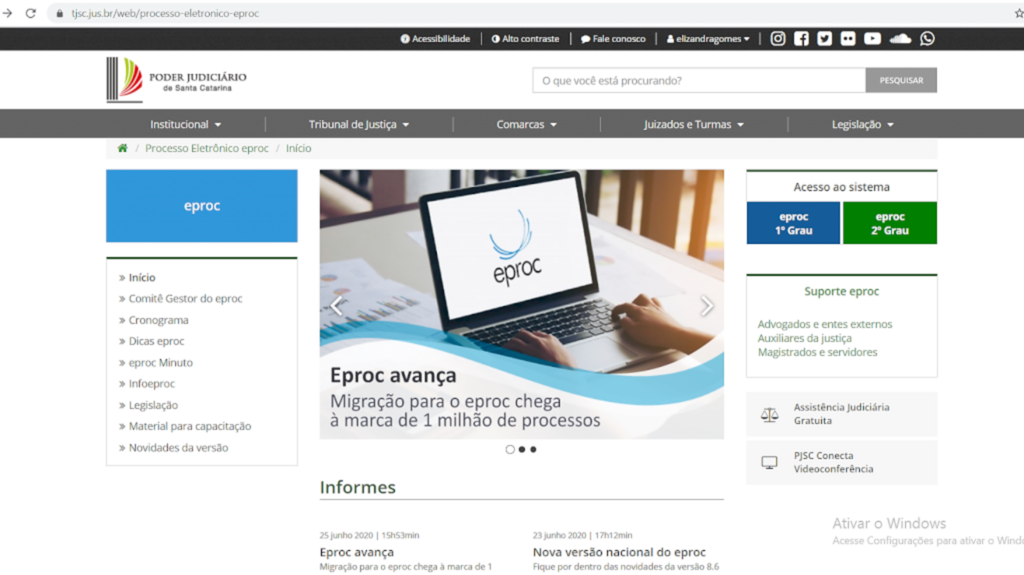Viewport: 1024px width, 575px height.
Task: Click the scales icon for Assistência Judiciária
Action: point(769,414)
